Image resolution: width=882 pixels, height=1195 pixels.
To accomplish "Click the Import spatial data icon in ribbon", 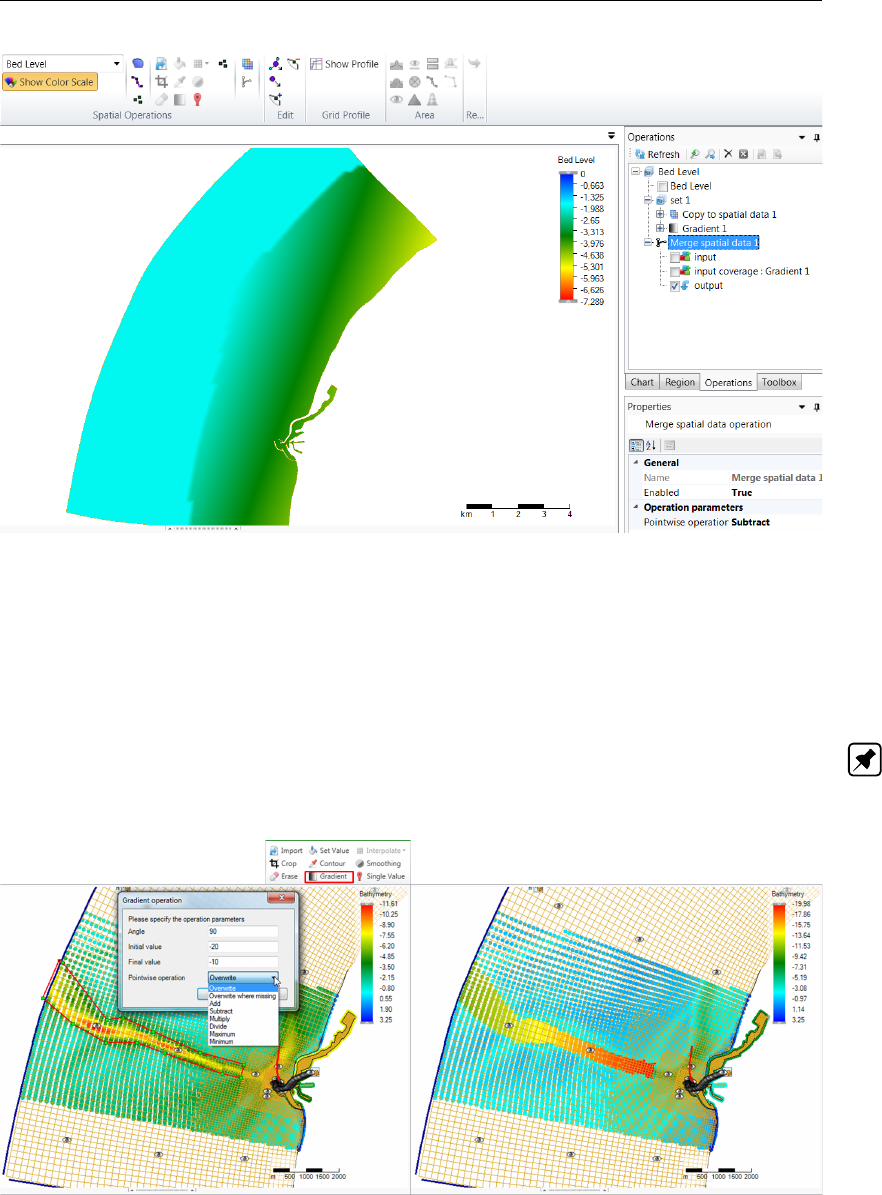I will click(x=161, y=64).
